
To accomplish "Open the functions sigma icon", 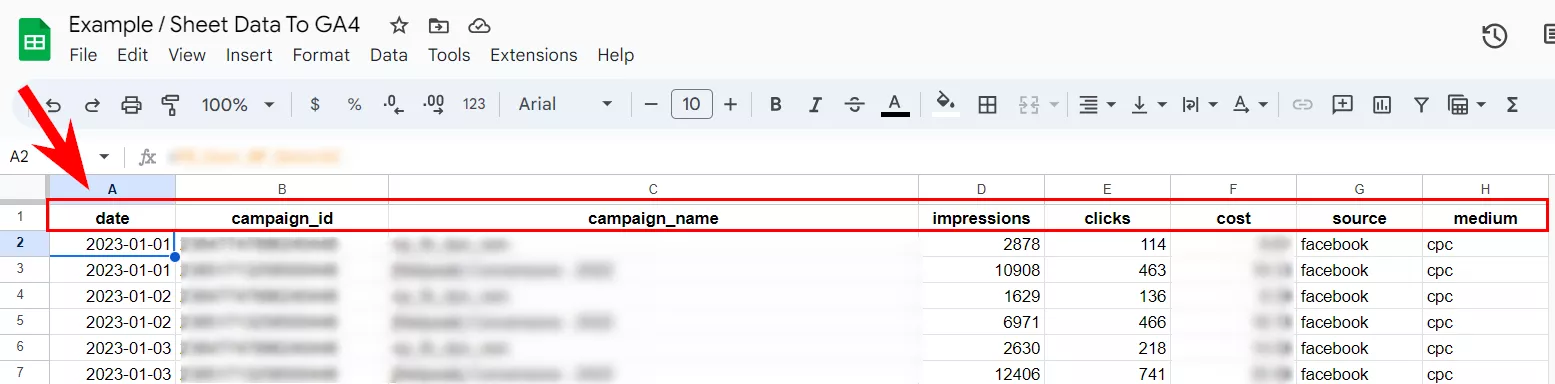I will [1512, 104].
